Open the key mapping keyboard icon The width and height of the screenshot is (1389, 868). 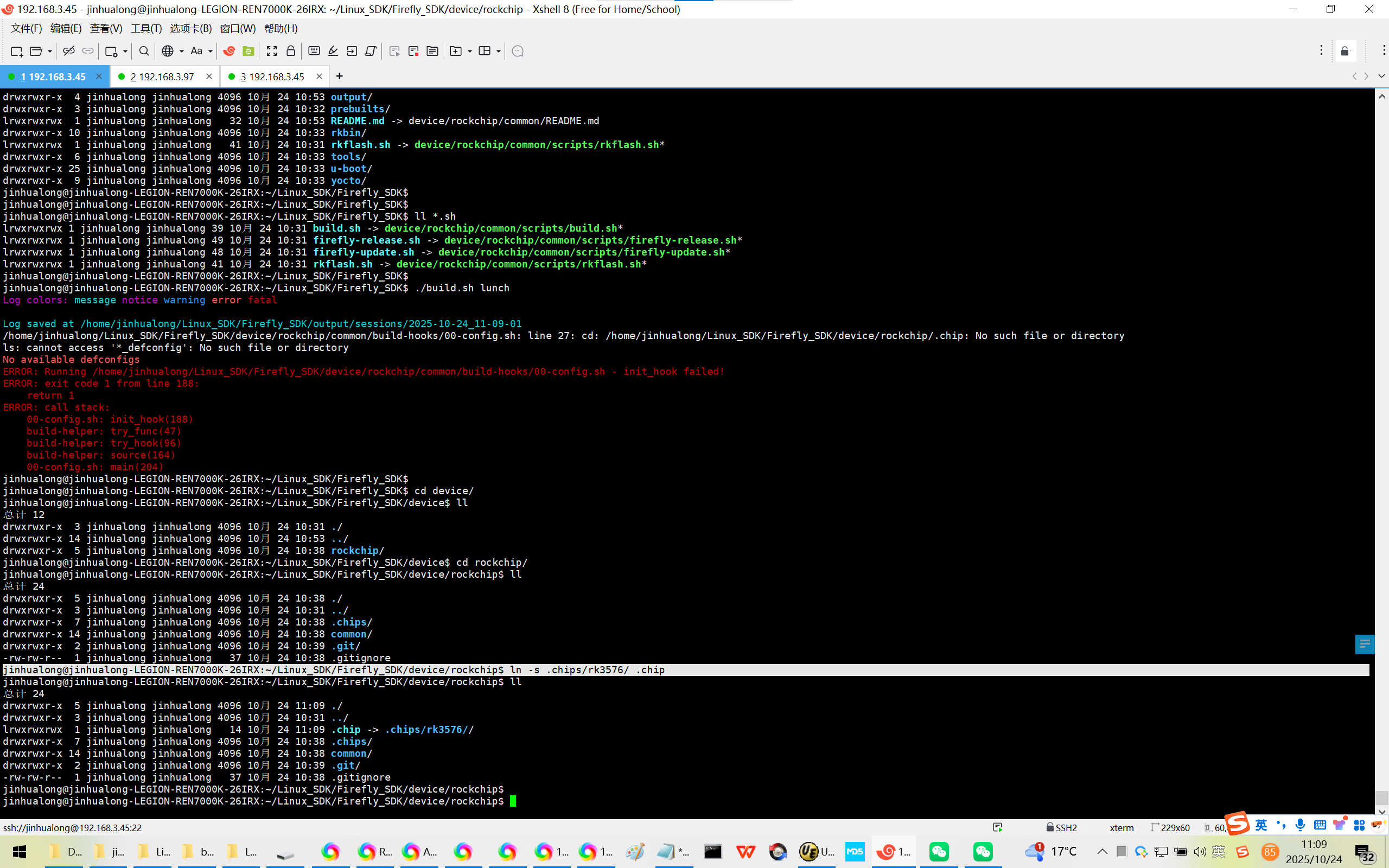pos(314,51)
